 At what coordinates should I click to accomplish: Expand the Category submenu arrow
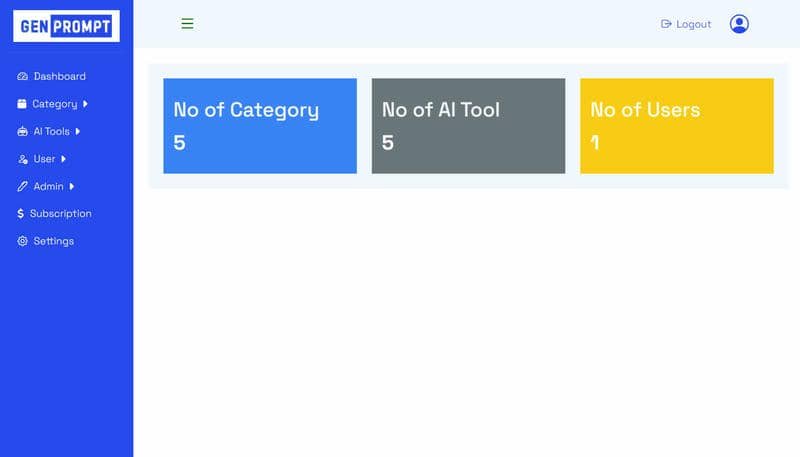[x=85, y=104]
